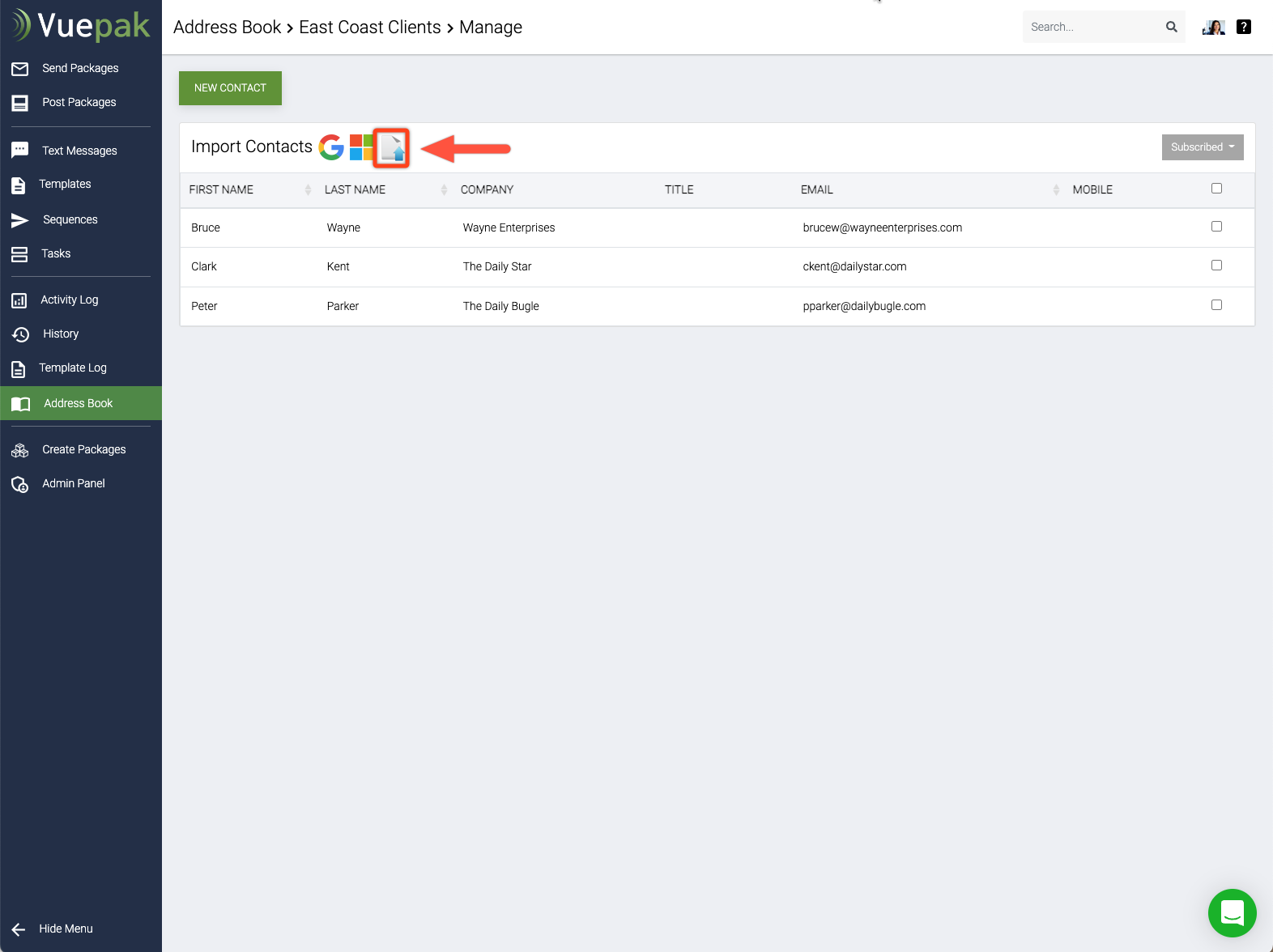Click the Vuepak logo
1273x952 pixels.
tap(81, 26)
